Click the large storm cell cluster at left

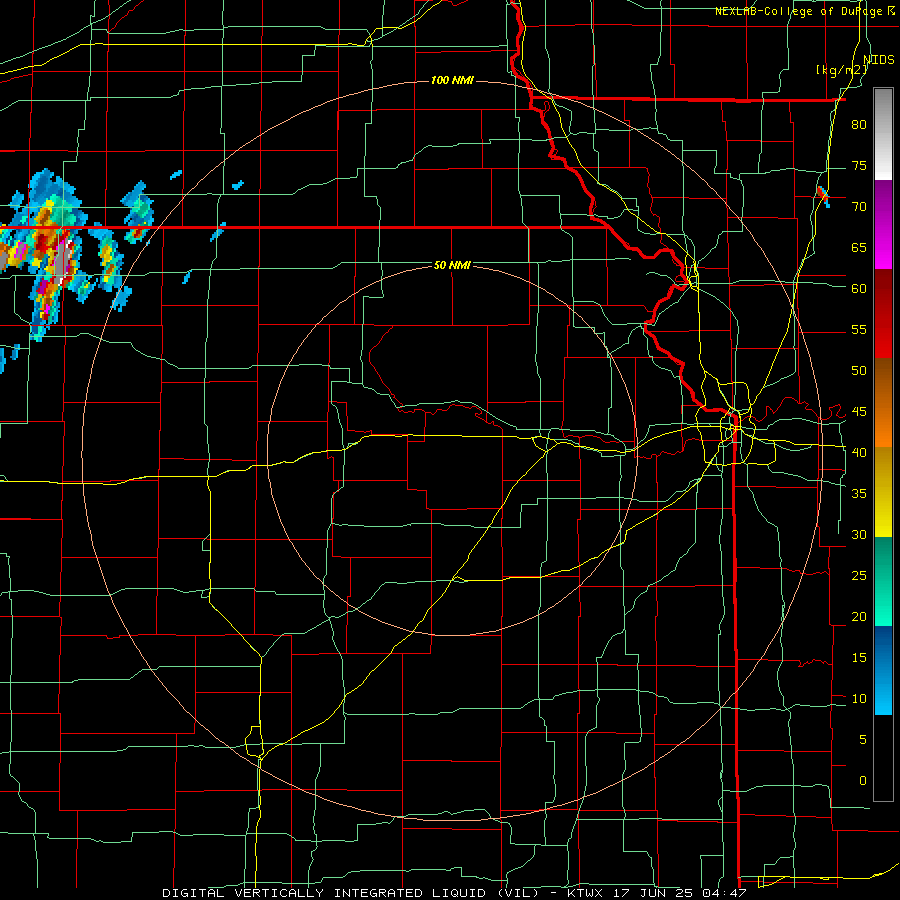pyautogui.click(x=49, y=253)
